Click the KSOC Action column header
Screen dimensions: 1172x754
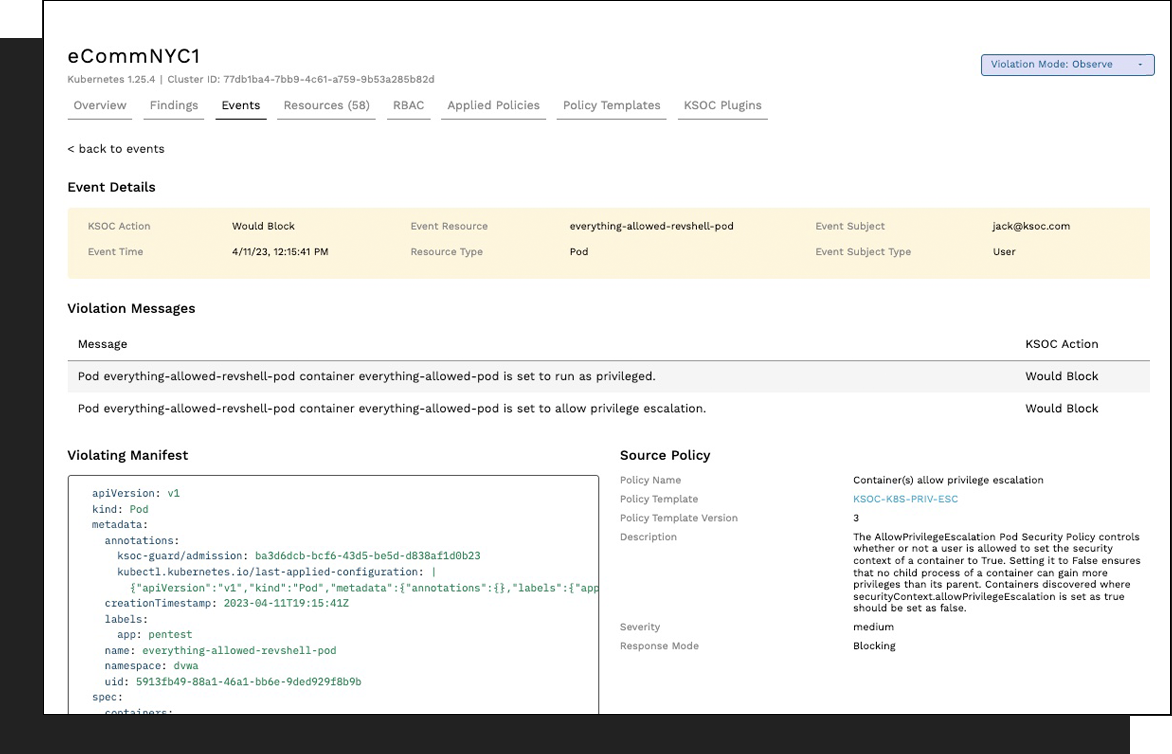[x=1061, y=344]
